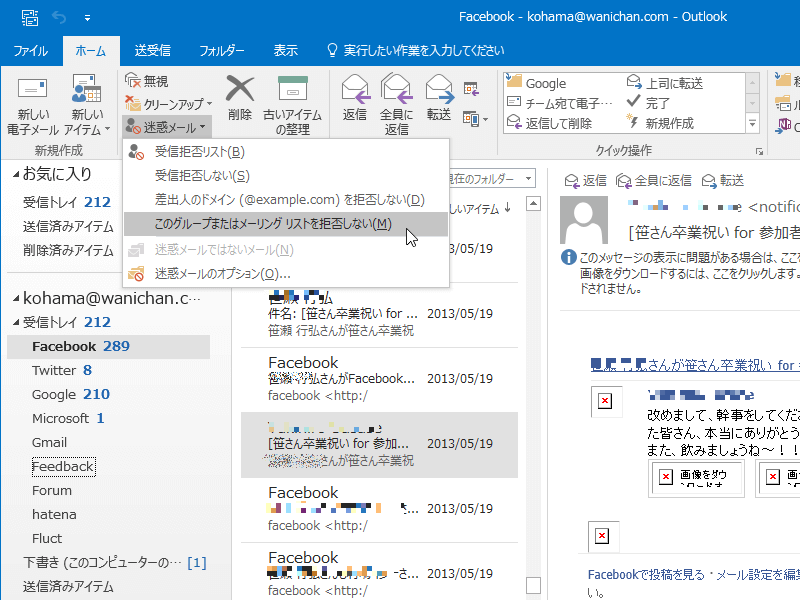
Task: Switch to the ホーム tab
Action: [x=91, y=51]
